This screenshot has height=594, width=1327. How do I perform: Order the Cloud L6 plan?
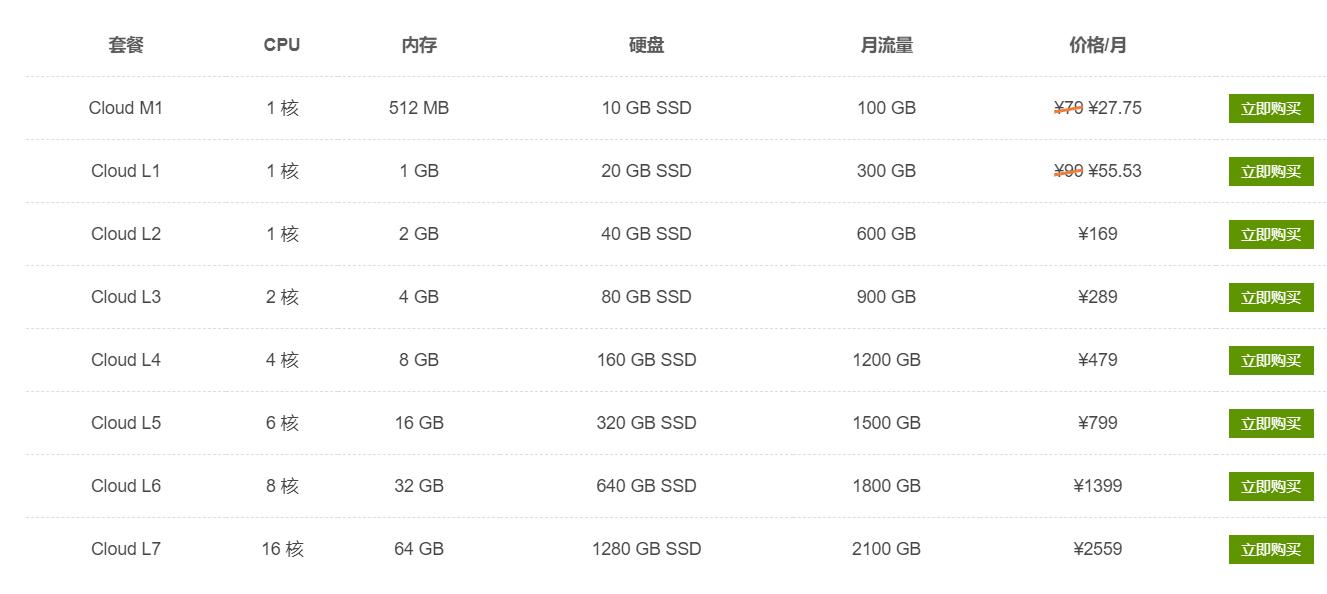1270,486
